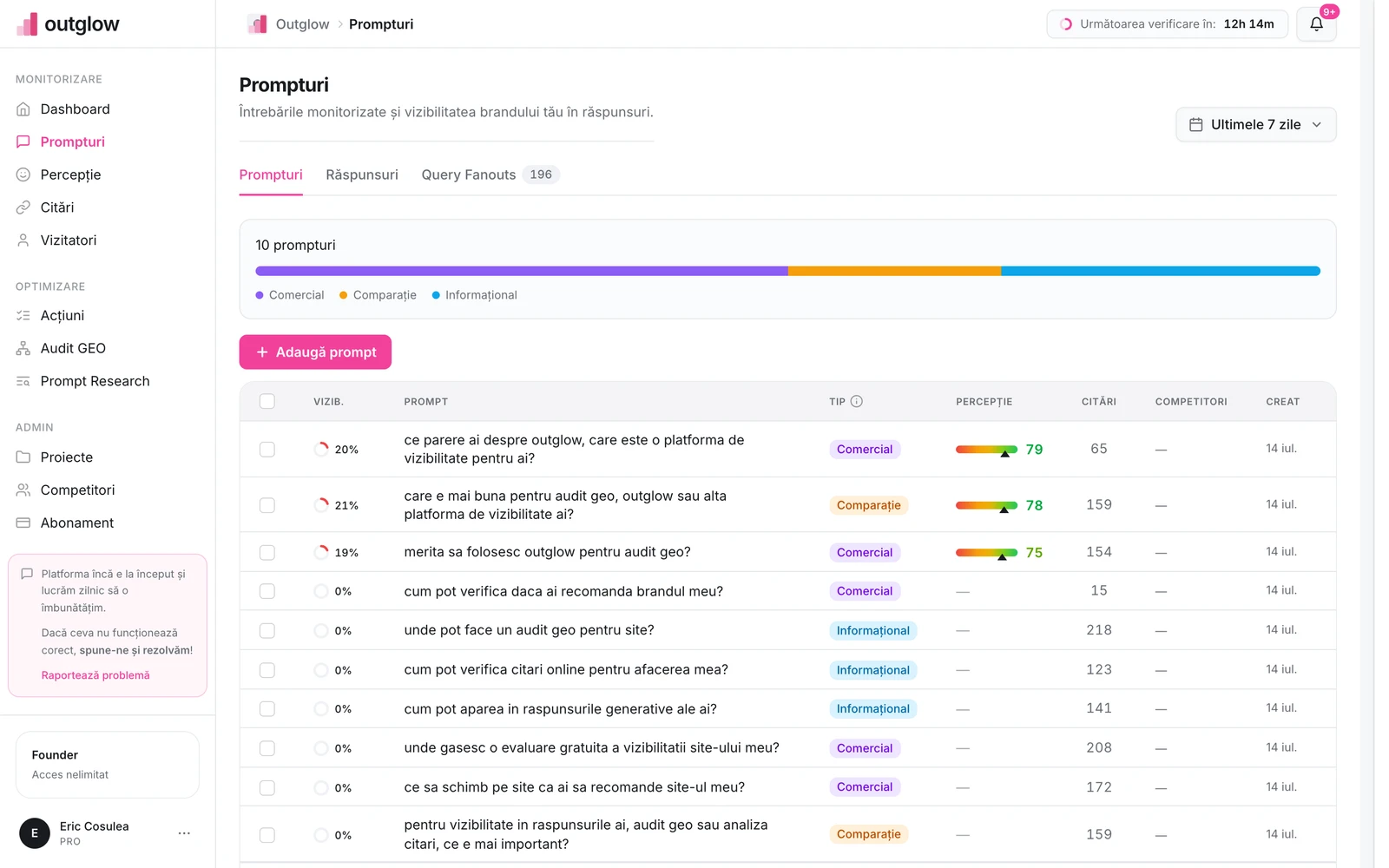This screenshot has height=868, width=1389.
Task: Click the loading spinner beside next verification
Action: [x=1066, y=24]
